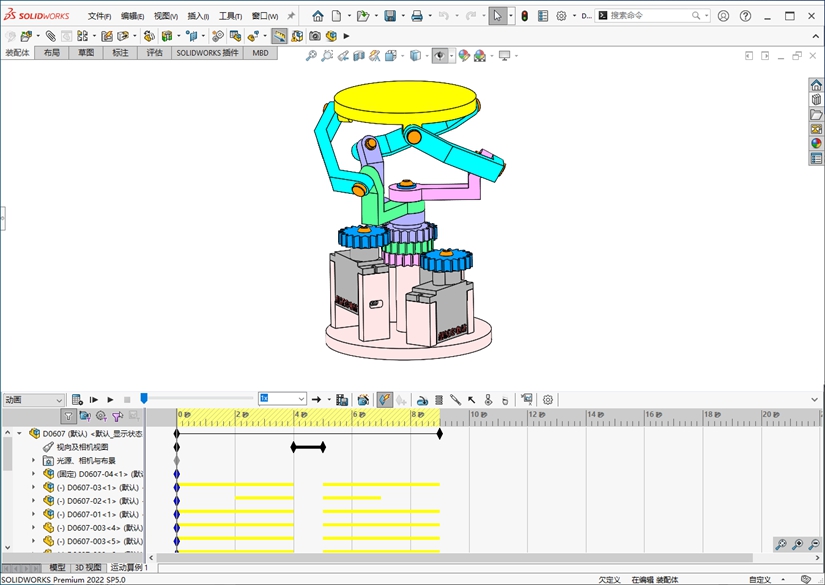Play the animation from start
The image size is (825, 585).
[94, 399]
